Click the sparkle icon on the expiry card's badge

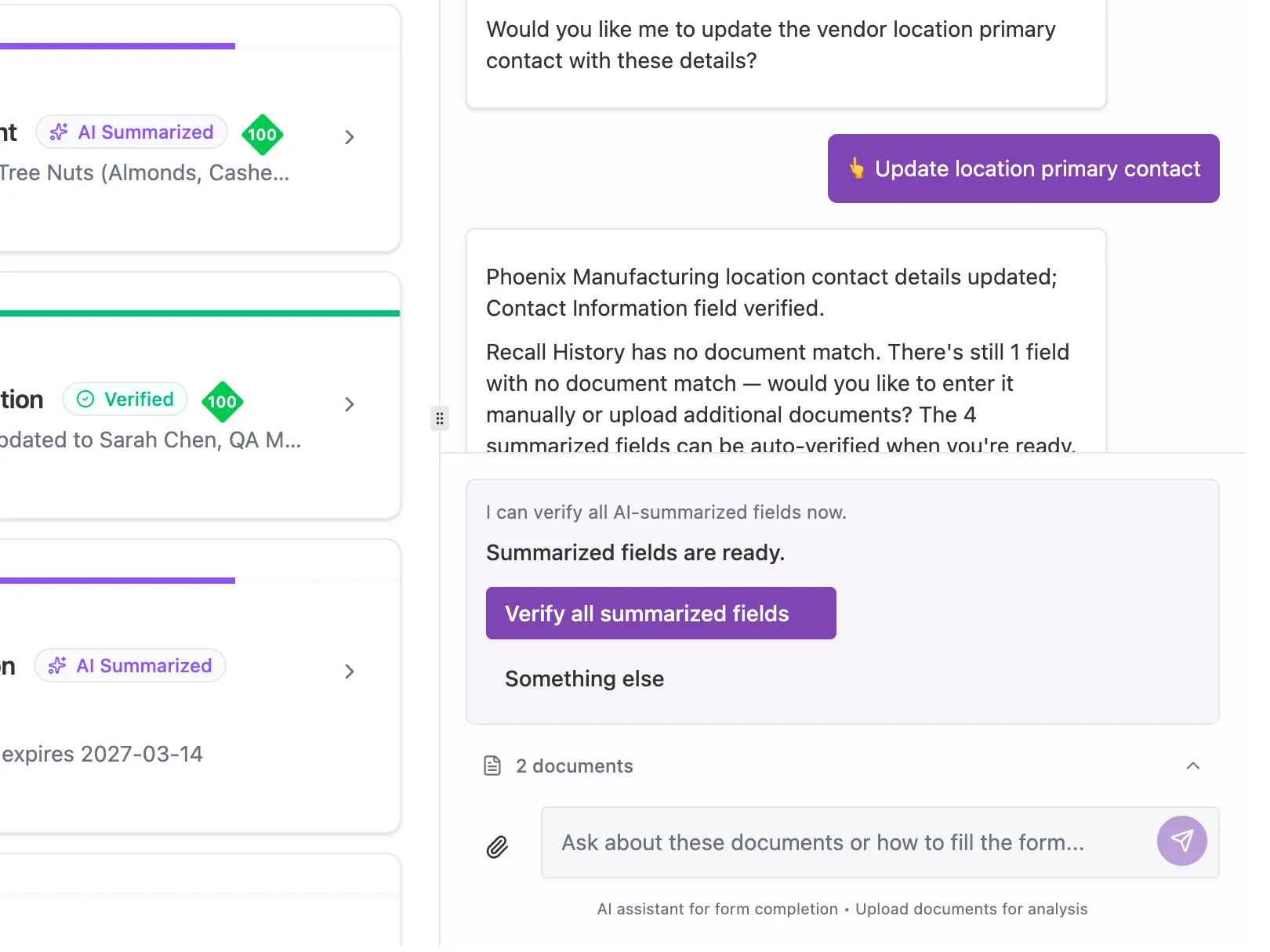pos(57,666)
